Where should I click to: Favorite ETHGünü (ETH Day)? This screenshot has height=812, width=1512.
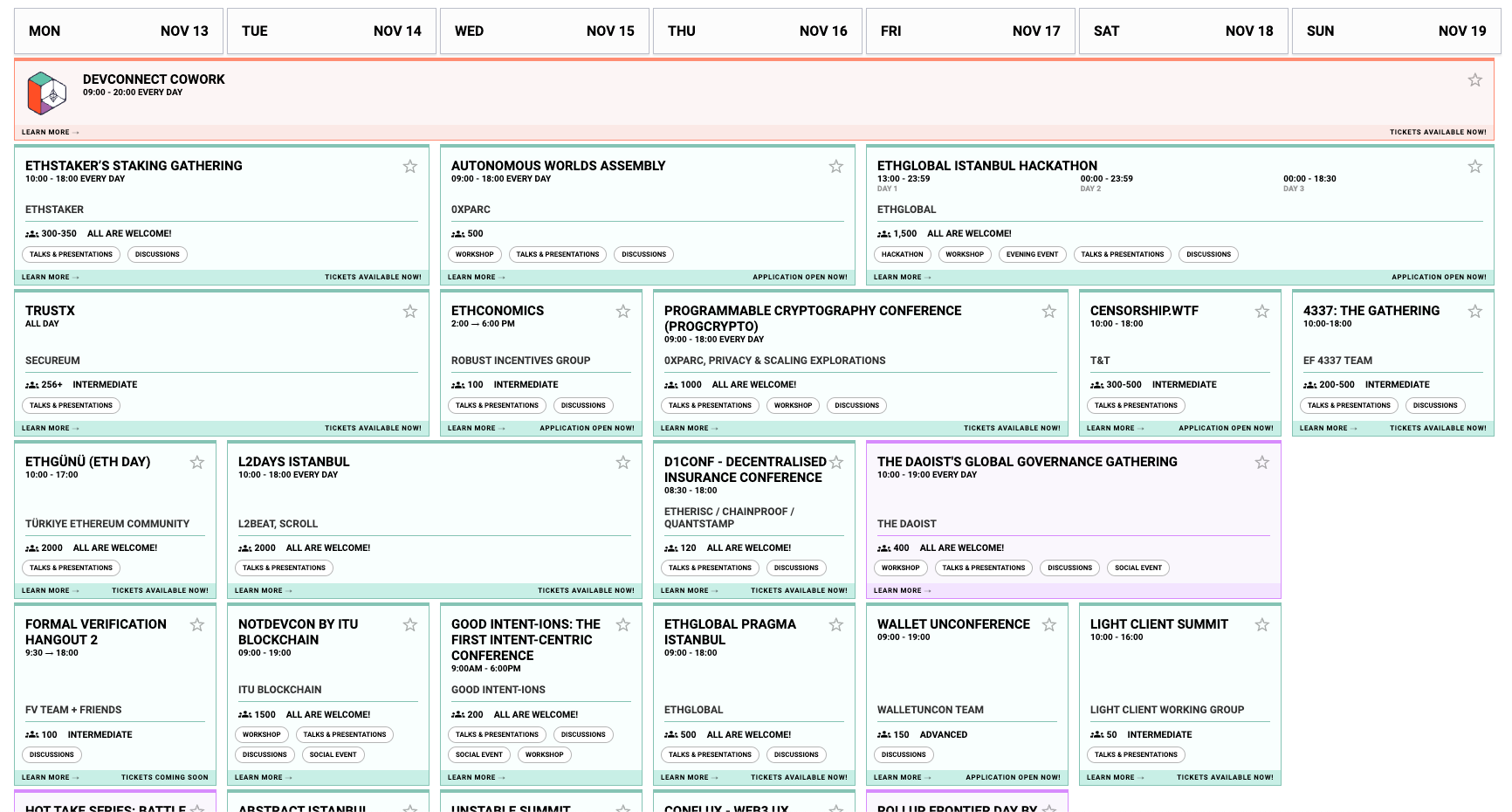(196, 462)
